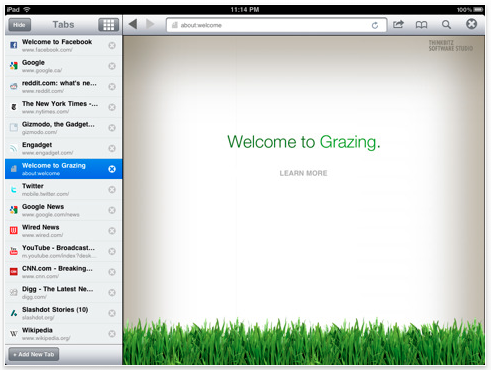491x370 pixels.
Task: Open the Slashdot Stories (10) tab
Action: pos(63,313)
